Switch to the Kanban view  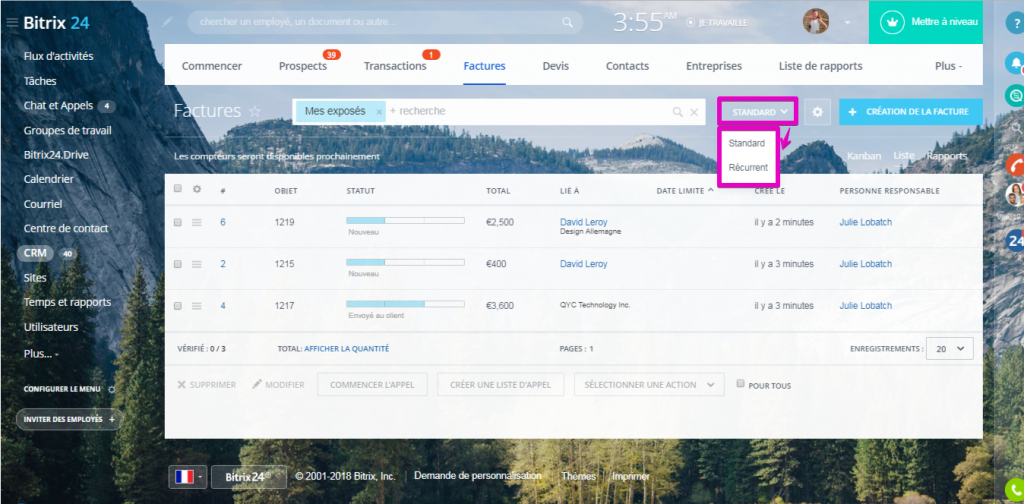point(864,156)
